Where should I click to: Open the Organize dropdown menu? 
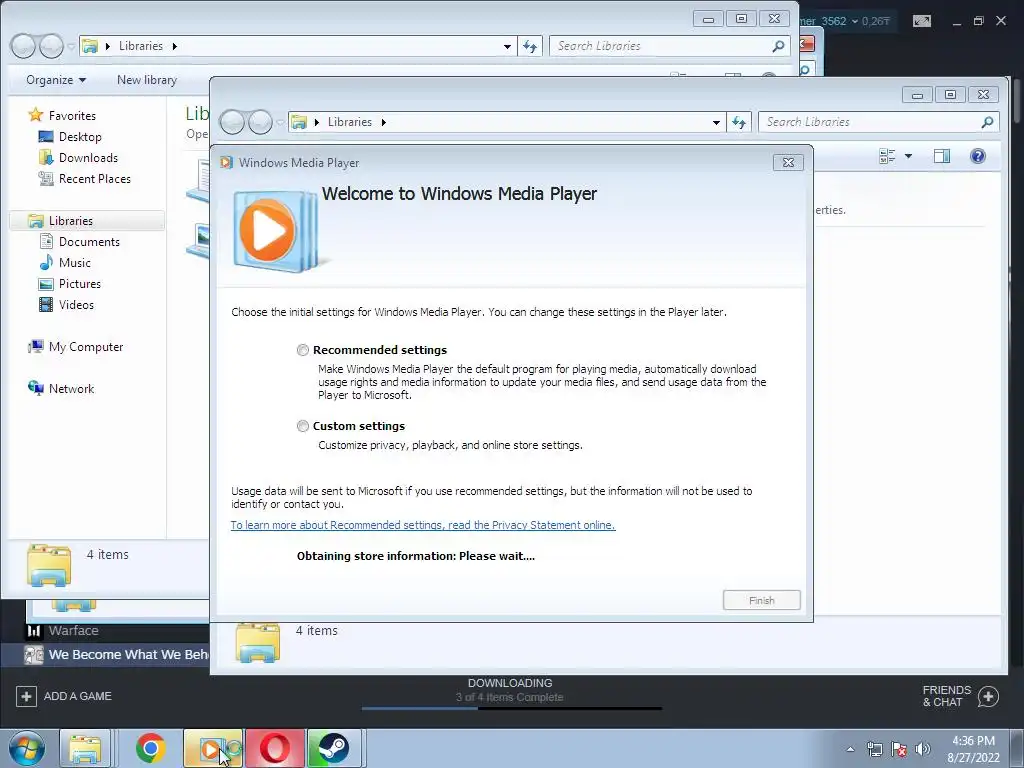[x=56, y=80]
